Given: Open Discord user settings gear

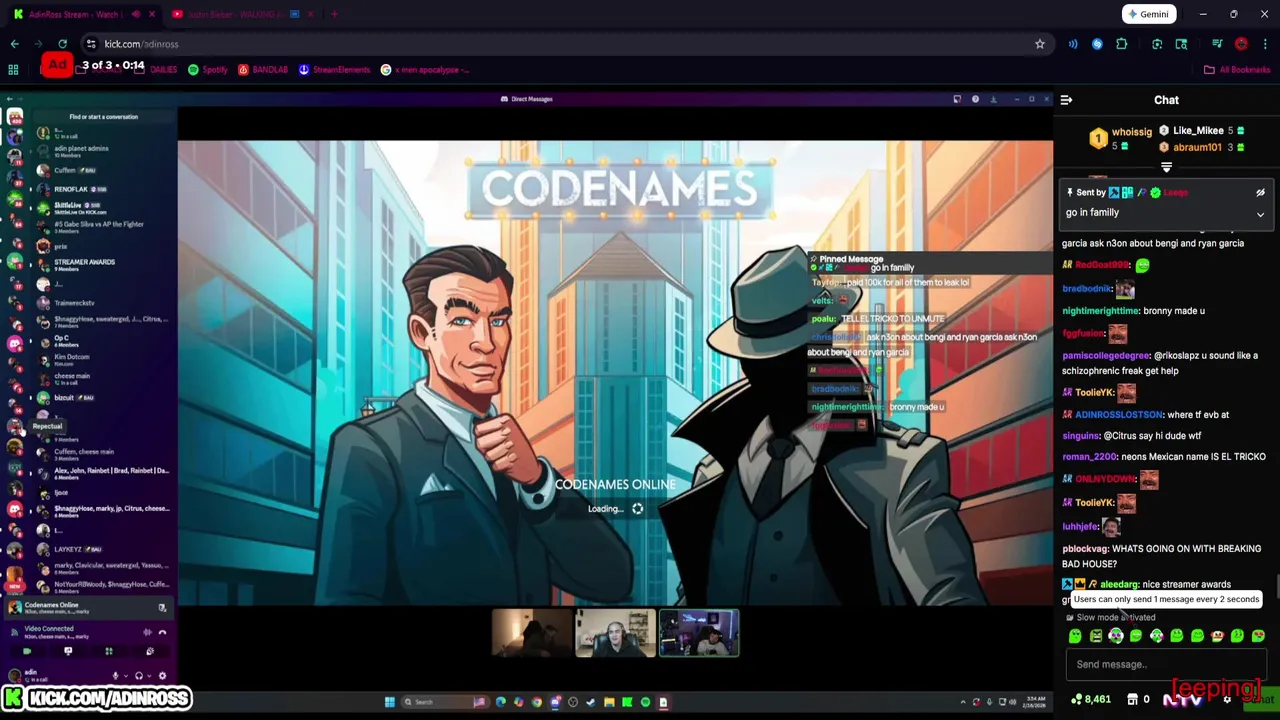Looking at the screenshot, I should [162, 676].
